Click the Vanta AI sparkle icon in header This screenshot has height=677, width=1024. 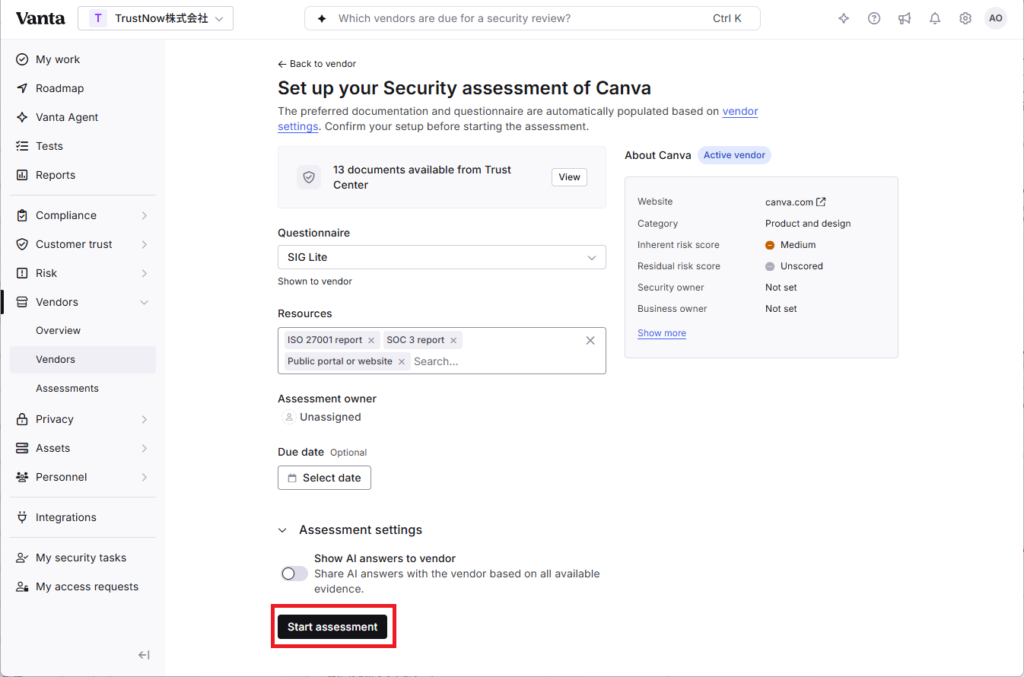[844, 18]
